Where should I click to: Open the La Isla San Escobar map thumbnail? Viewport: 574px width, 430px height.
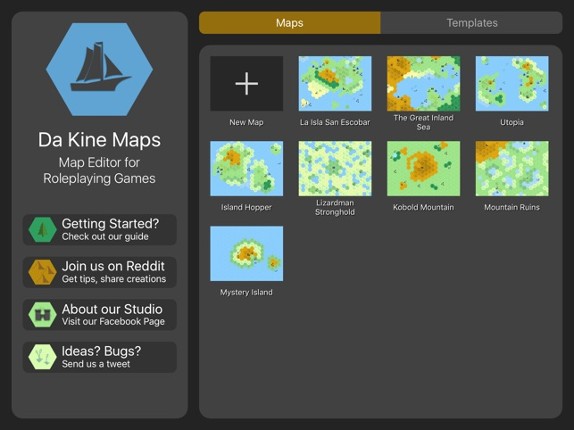coord(335,83)
